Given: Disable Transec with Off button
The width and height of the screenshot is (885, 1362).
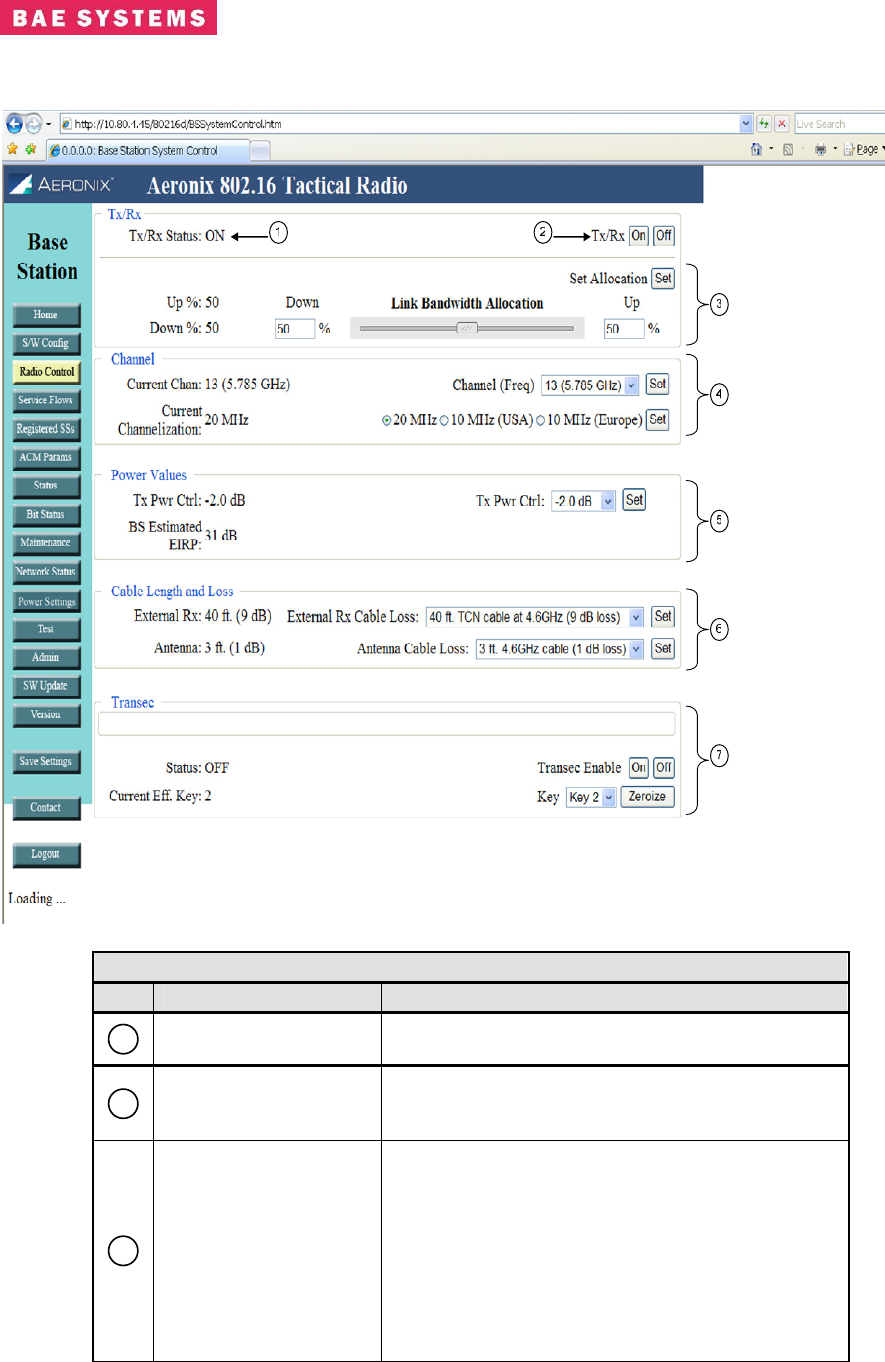Looking at the screenshot, I should pyautogui.click(x=664, y=768).
